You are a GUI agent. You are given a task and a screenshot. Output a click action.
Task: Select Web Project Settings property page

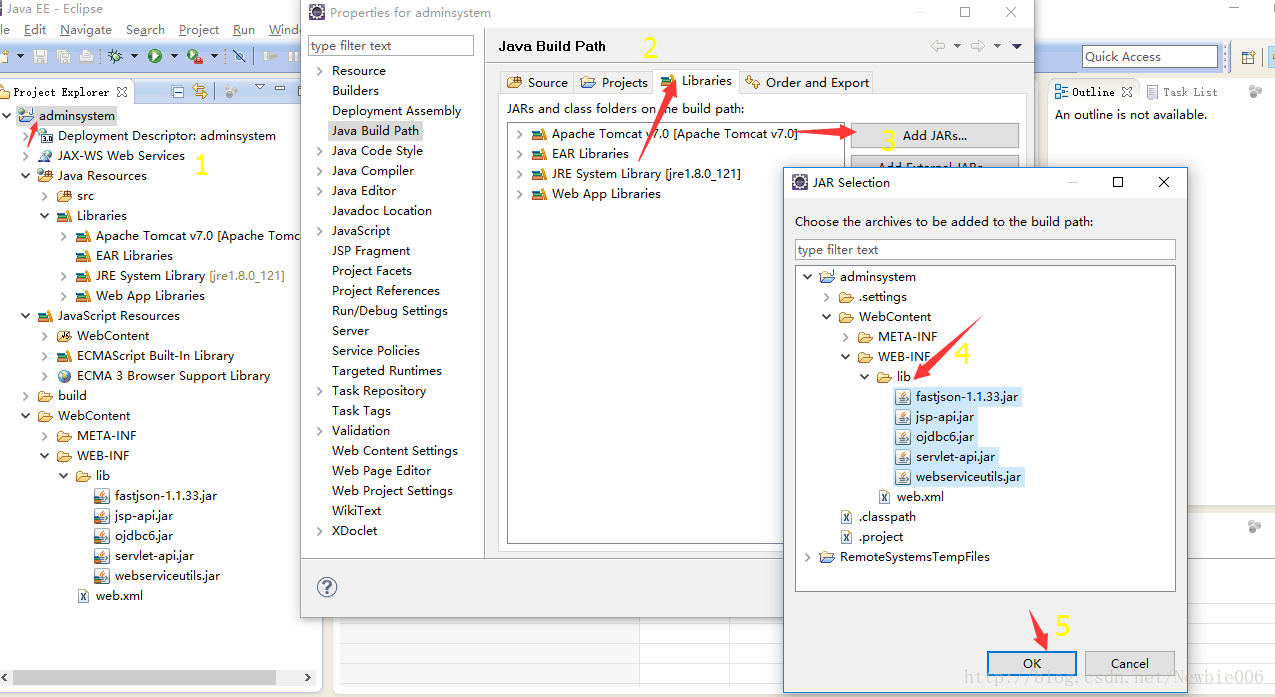pyautogui.click(x=392, y=491)
